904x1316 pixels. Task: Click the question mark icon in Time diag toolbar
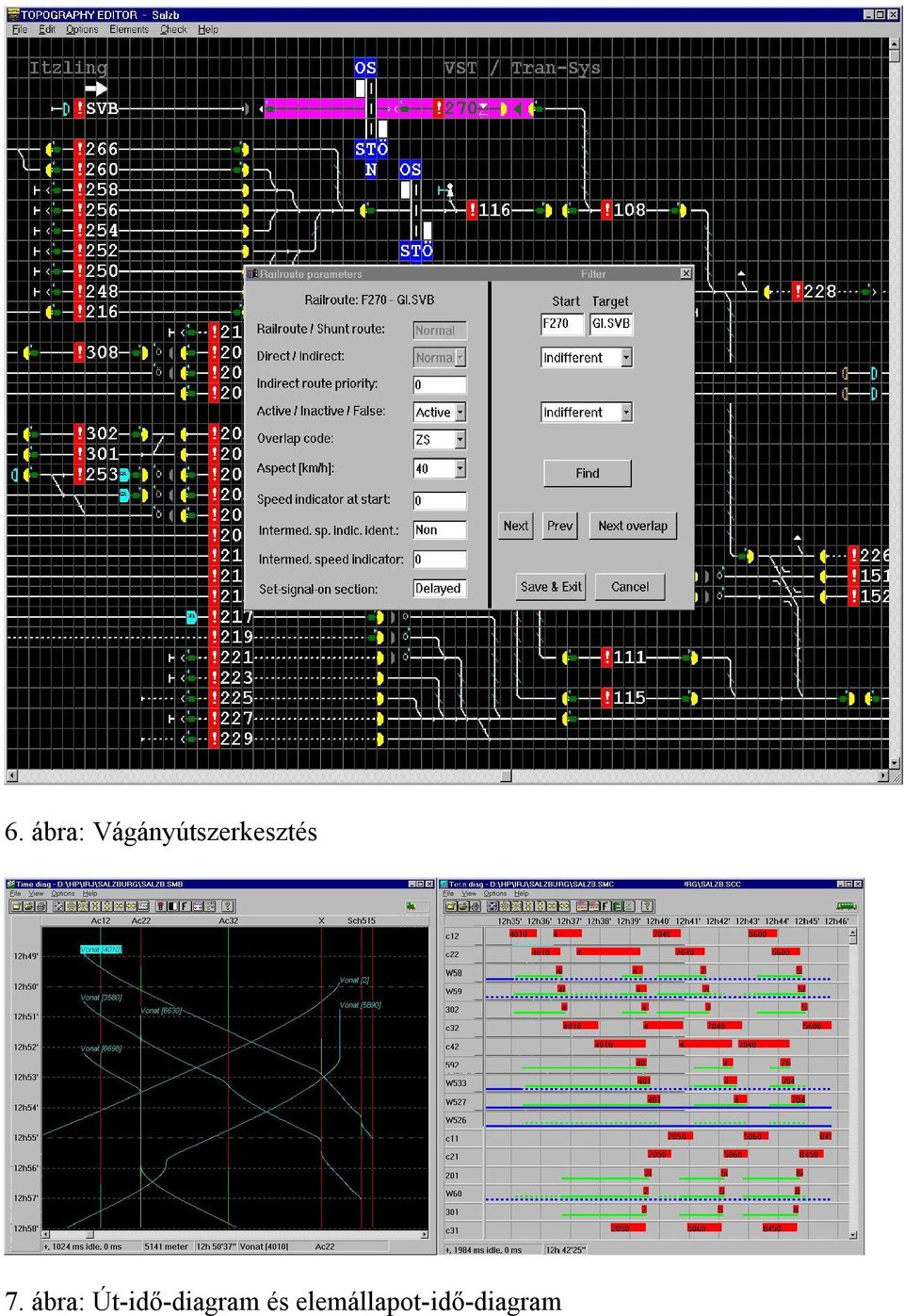tap(227, 906)
